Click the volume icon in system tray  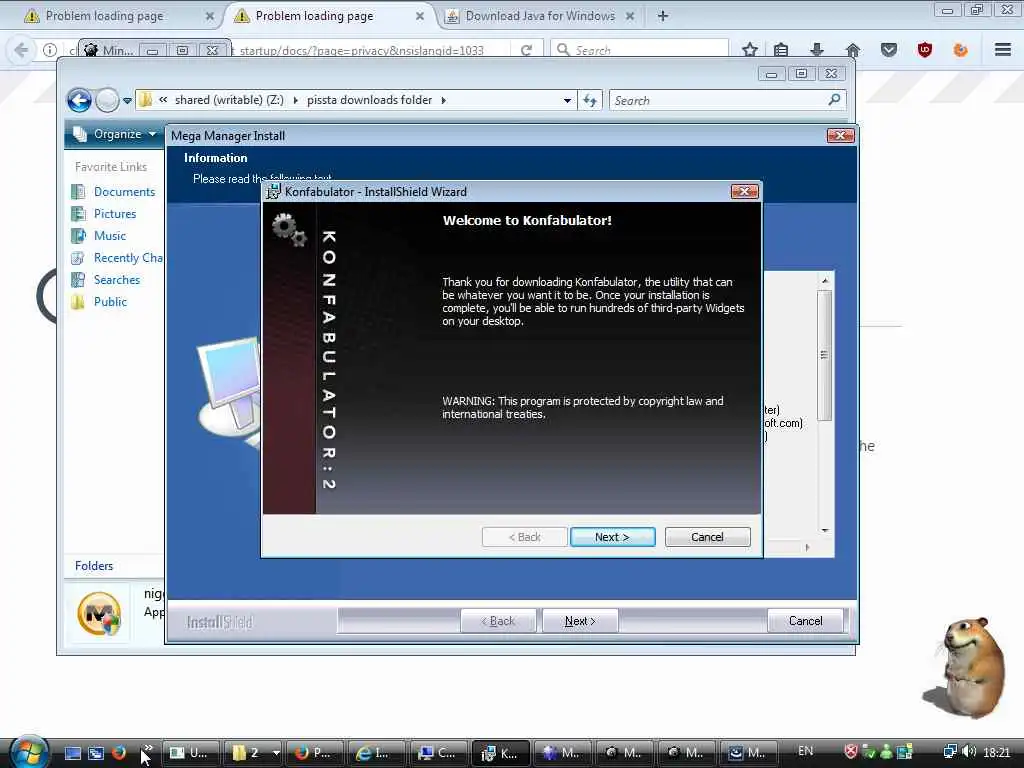[969, 752]
